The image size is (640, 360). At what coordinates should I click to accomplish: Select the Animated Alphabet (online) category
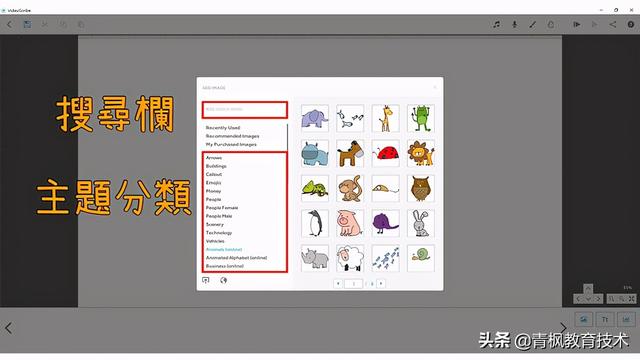[x=236, y=258]
